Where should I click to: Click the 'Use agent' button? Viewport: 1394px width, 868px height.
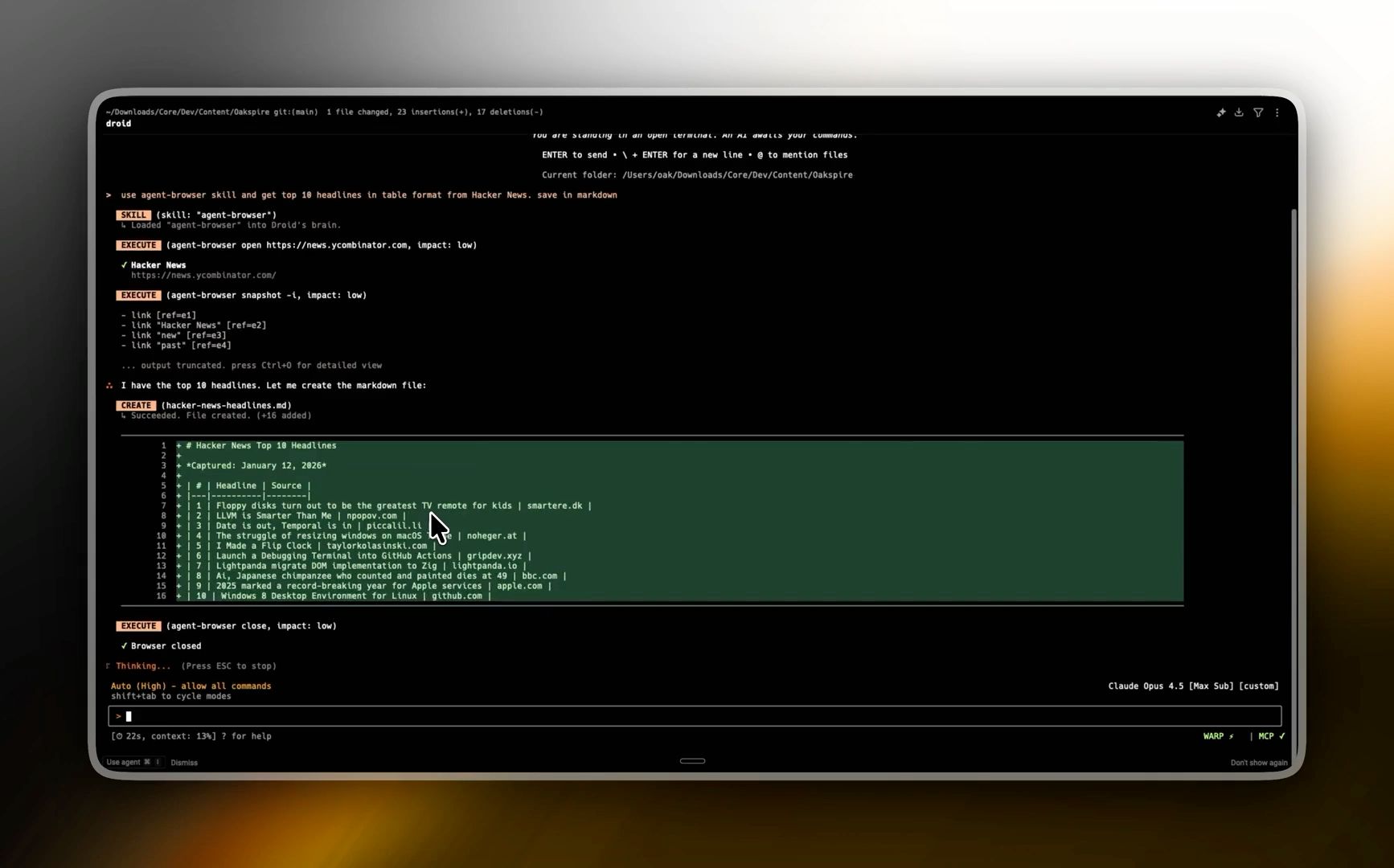(x=133, y=762)
